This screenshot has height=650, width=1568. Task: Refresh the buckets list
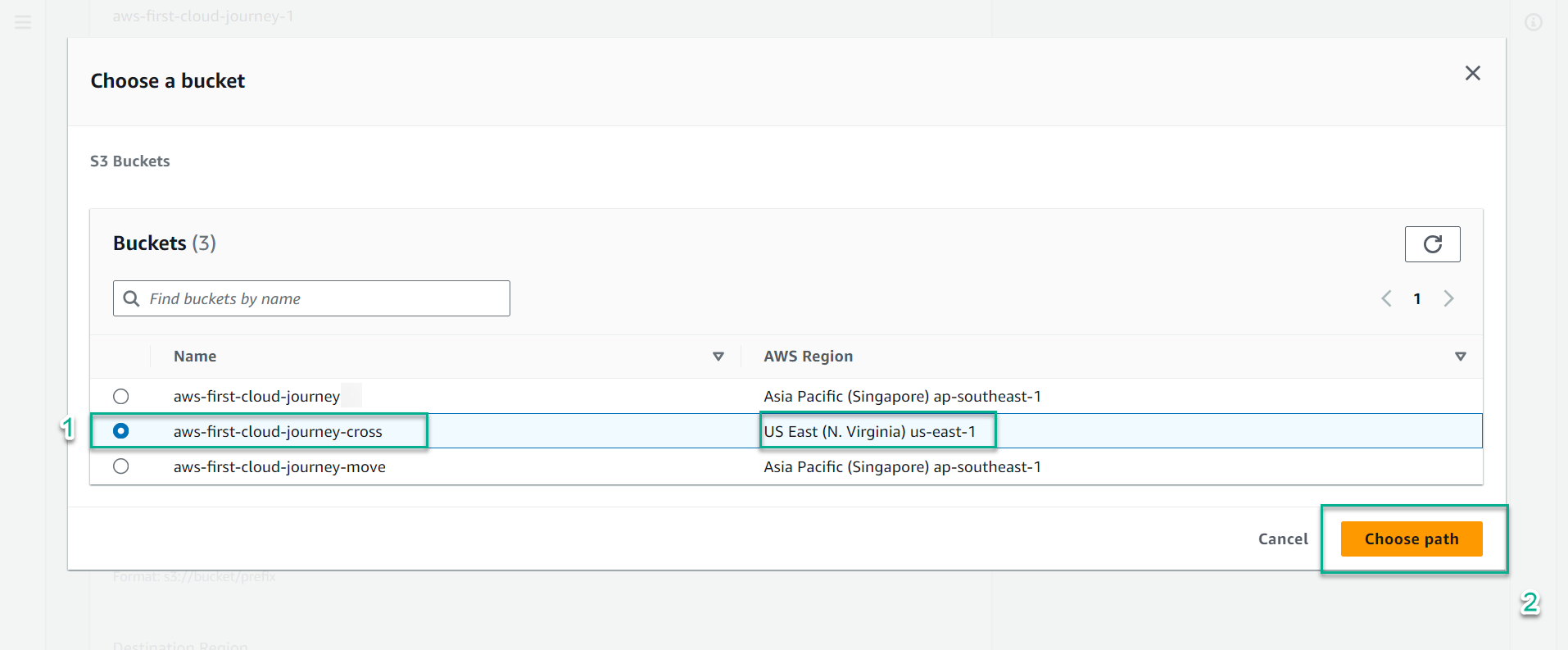[x=1432, y=244]
